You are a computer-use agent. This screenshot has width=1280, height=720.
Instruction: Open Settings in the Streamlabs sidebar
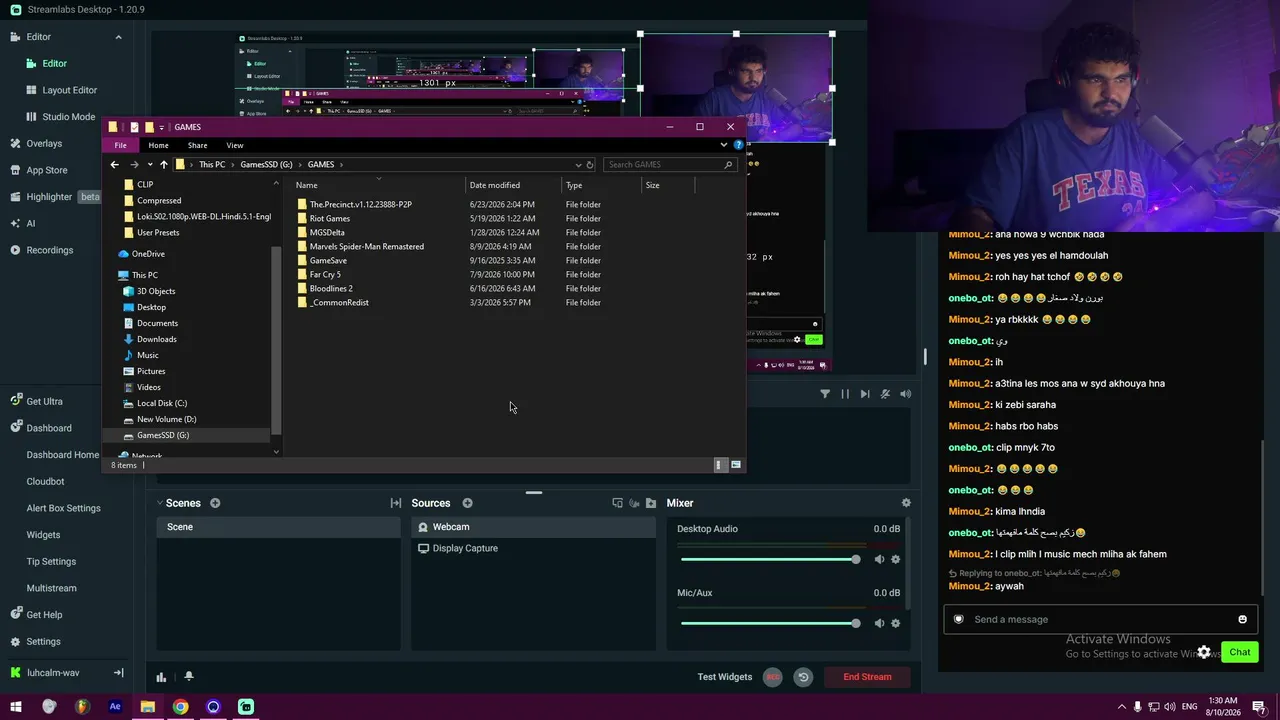(x=43, y=641)
